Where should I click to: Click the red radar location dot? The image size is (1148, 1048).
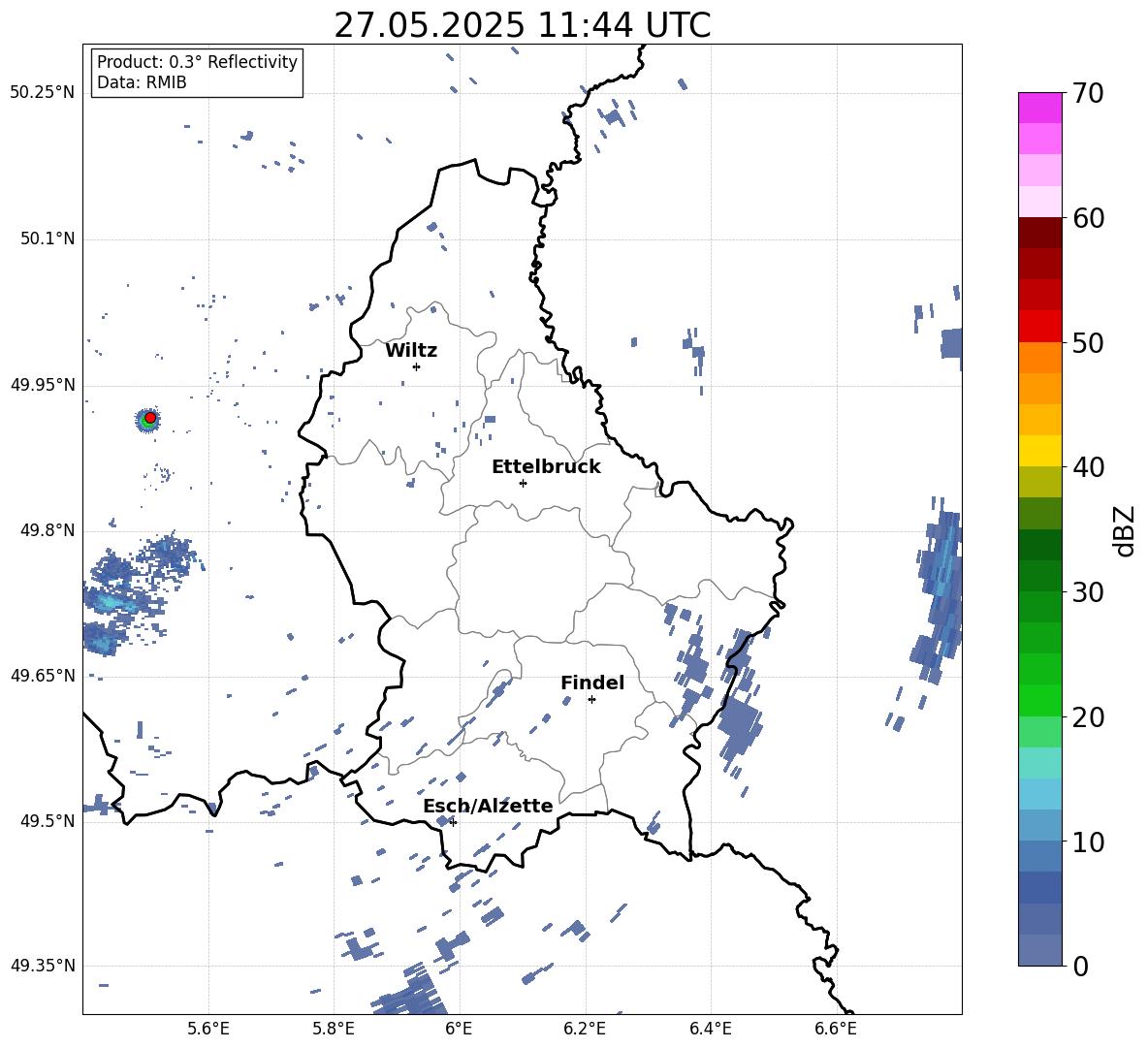pyautogui.click(x=150, y=418)
